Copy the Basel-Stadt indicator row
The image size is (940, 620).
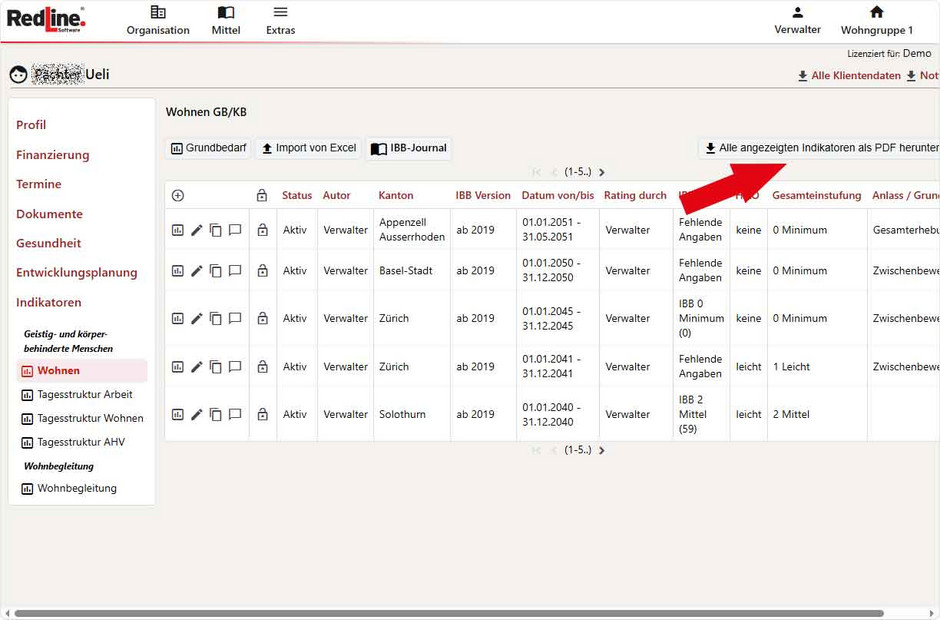tap(215, 271)
